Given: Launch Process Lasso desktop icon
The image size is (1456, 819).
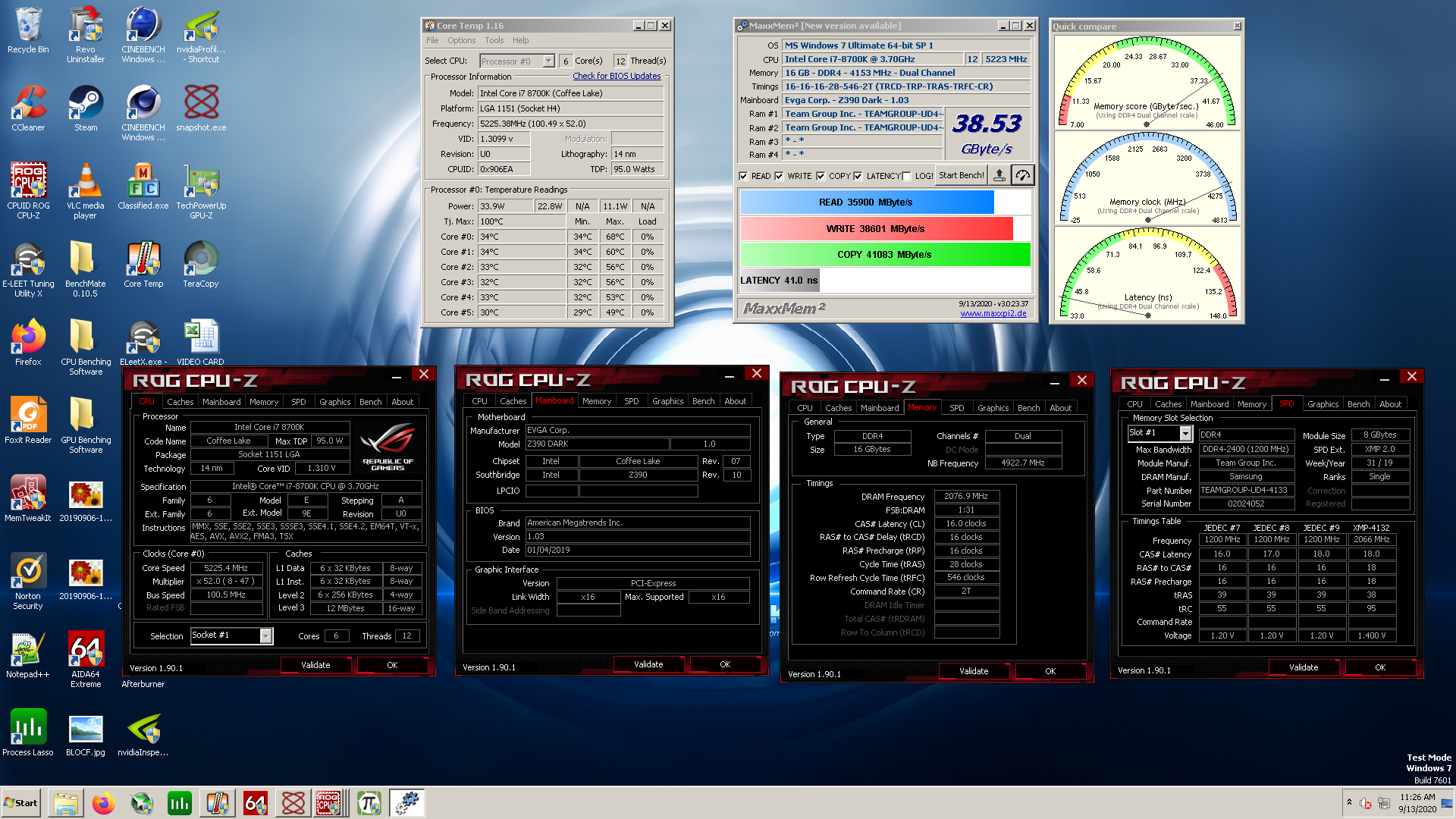Looking at the screenshot, I should click(x=28, y=733).
